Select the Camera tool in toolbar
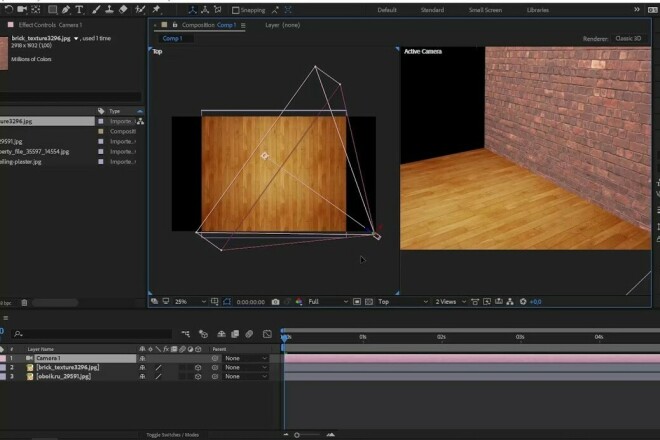The height and width of the screenshot is (440, 660). (20, 10)
